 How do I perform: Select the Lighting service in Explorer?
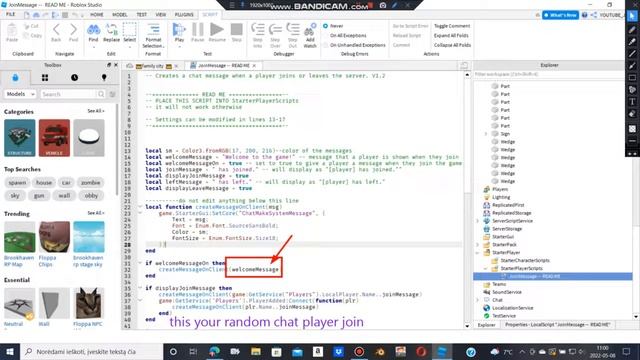[501, 197]
